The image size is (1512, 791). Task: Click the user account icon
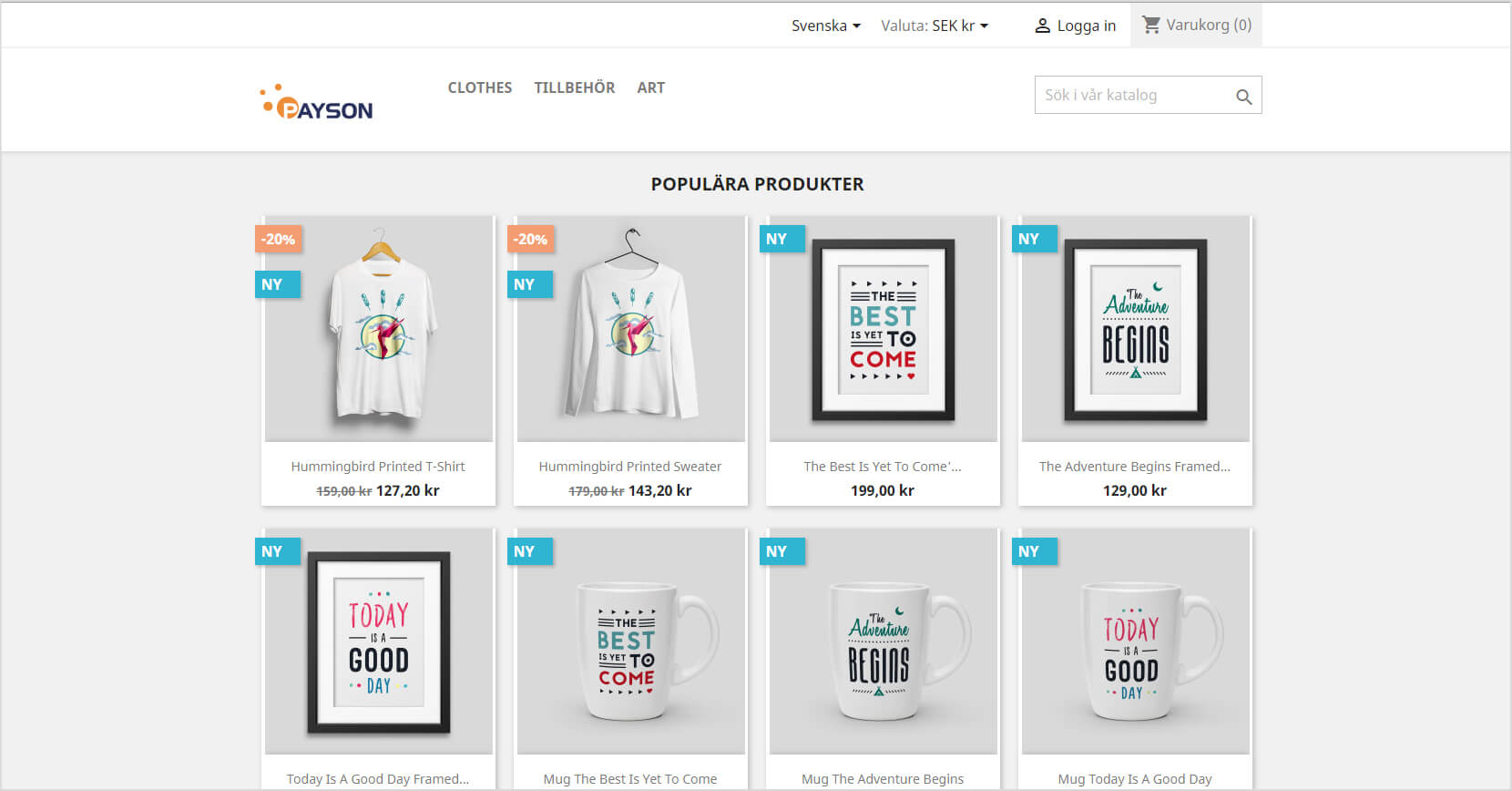click(1043, 26)
